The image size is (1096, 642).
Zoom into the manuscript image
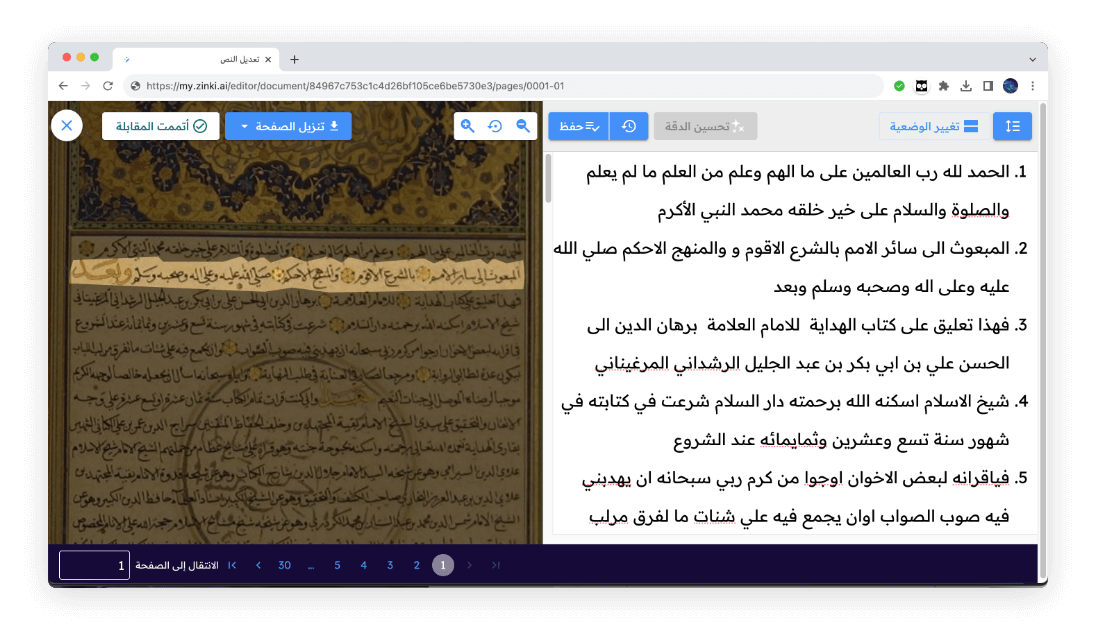[x=467, y=126]
